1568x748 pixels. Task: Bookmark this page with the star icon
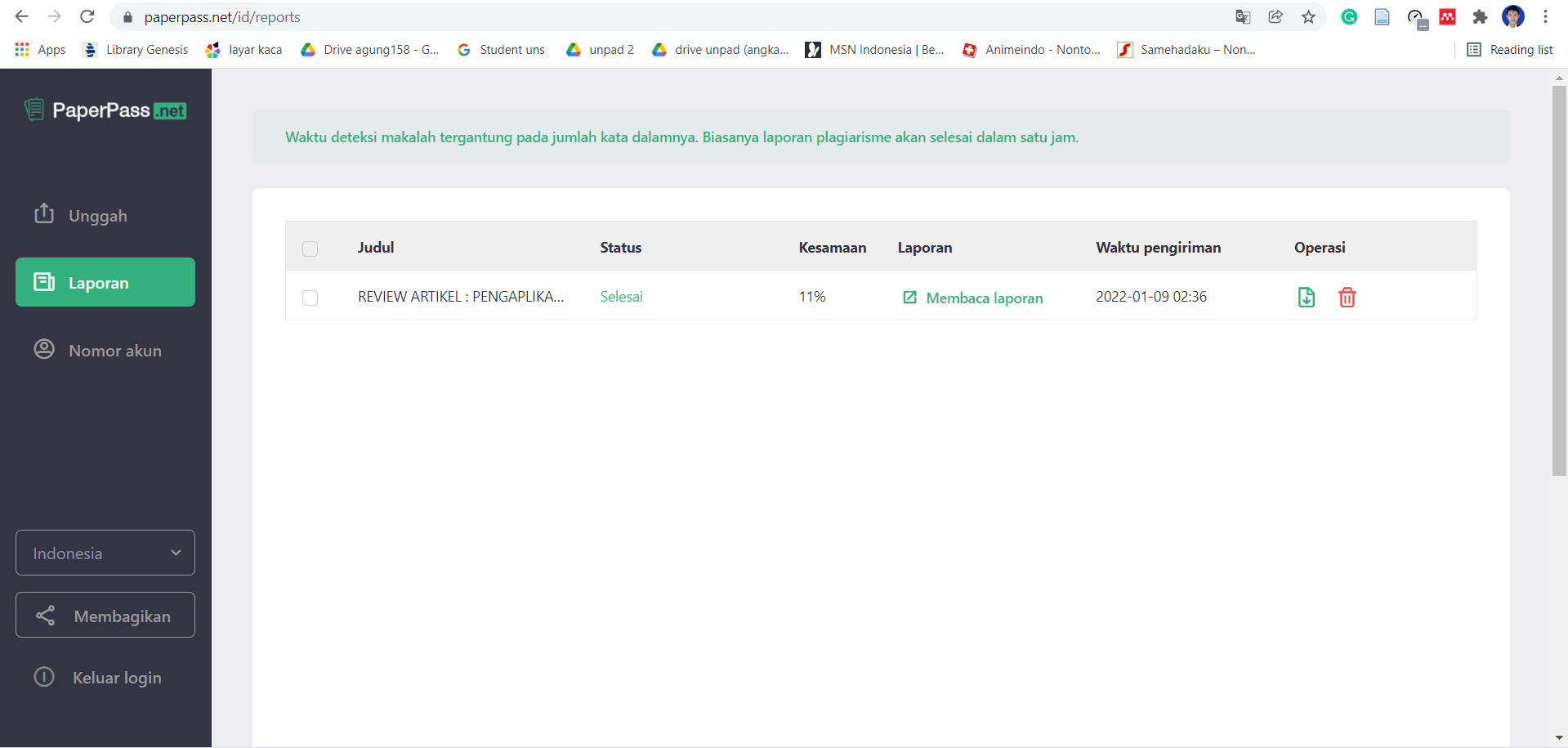(1308, 16)
